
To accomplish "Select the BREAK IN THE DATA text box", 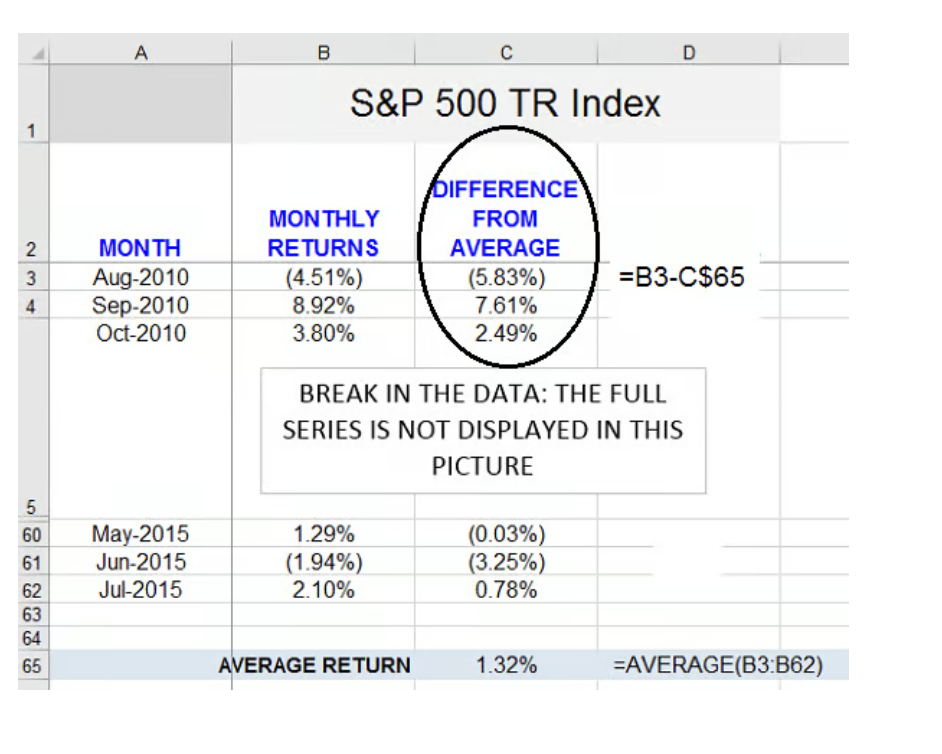I will coord(483,430).
